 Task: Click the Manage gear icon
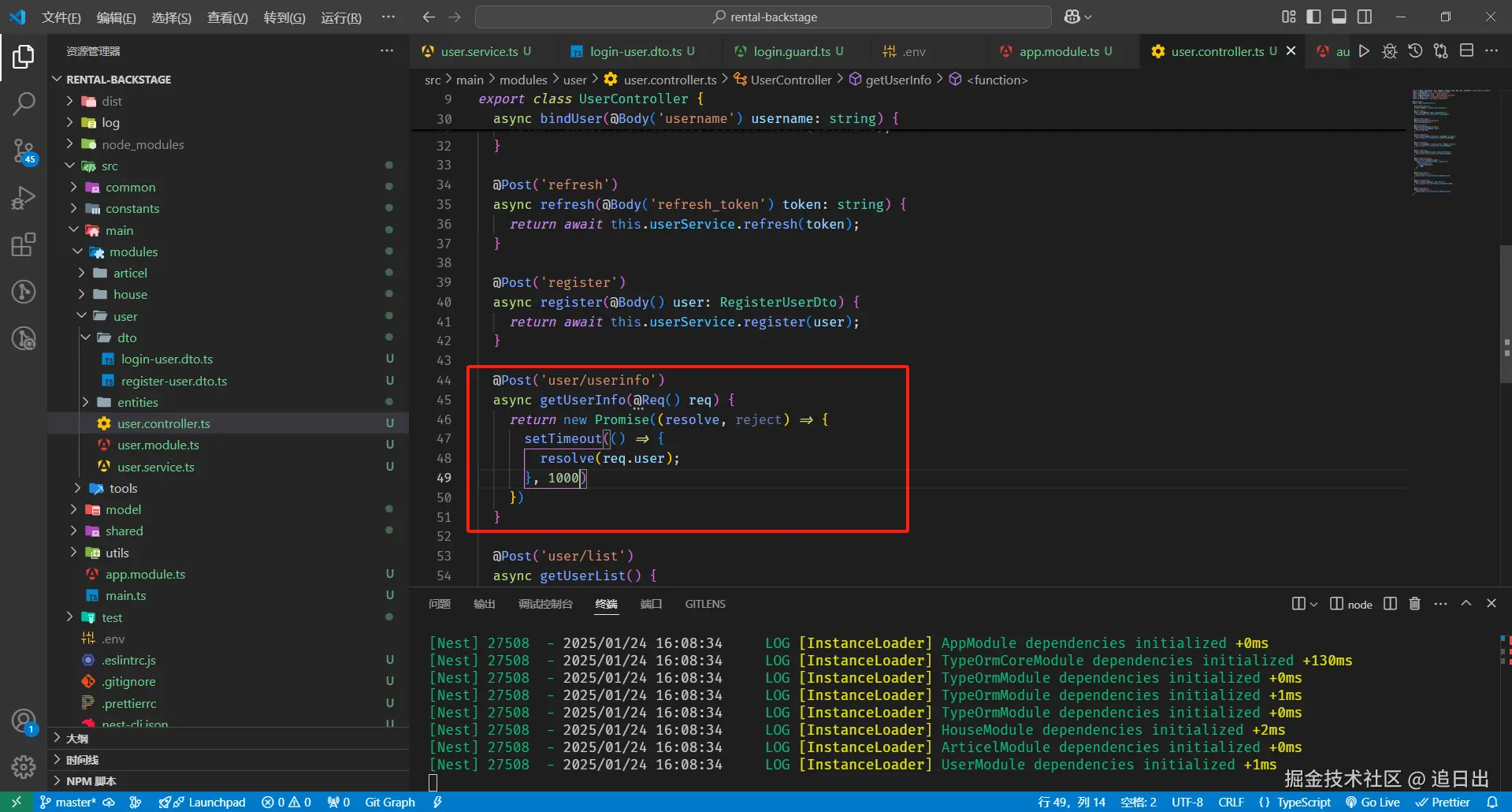point(24,766)
